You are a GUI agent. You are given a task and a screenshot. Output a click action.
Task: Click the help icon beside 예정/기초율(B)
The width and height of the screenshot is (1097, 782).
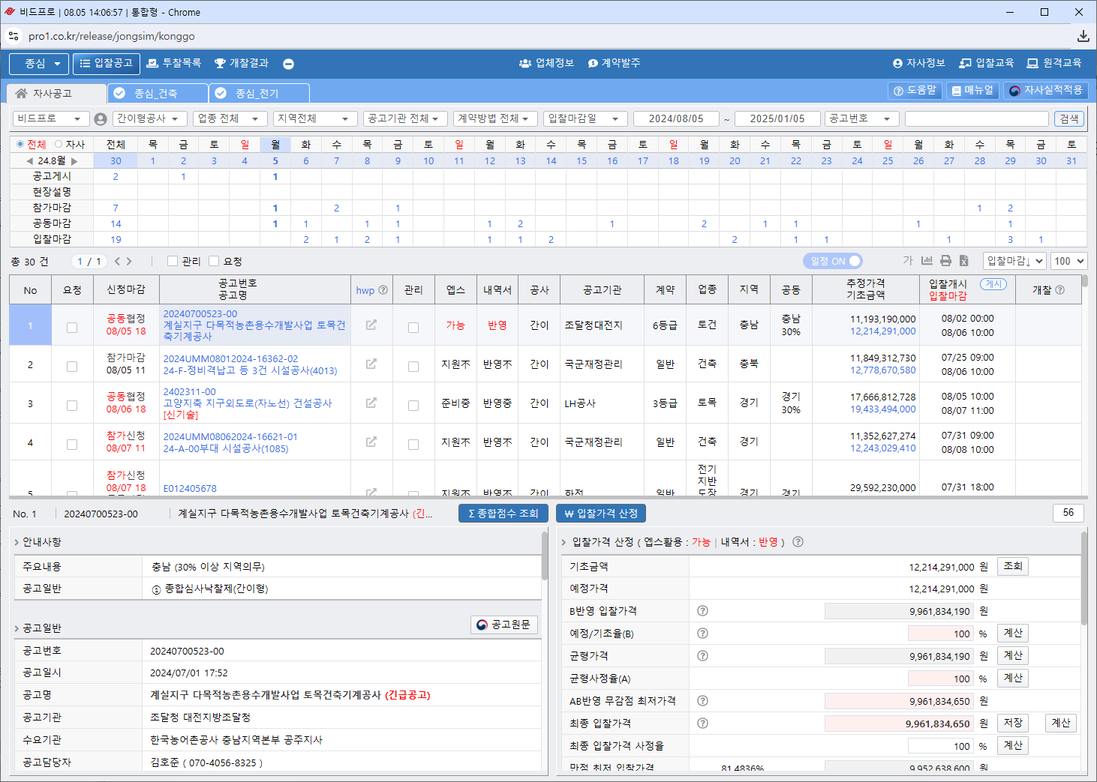702,633
